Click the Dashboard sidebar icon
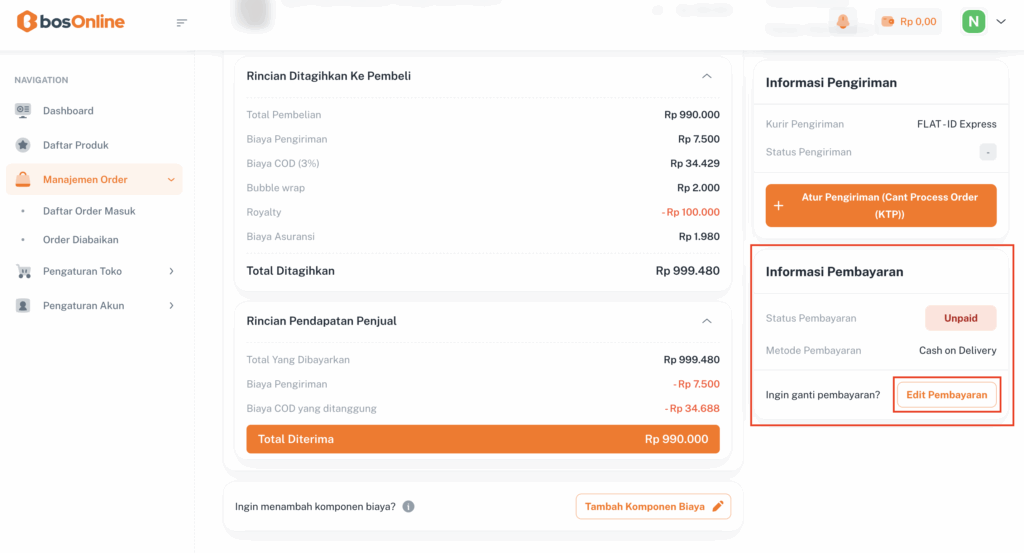The image size is (1024, 553). pos(23,111)
